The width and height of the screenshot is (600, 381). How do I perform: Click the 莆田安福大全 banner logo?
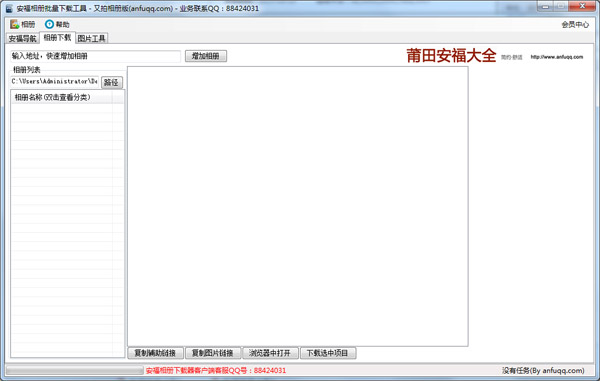[x=451, y=56]
